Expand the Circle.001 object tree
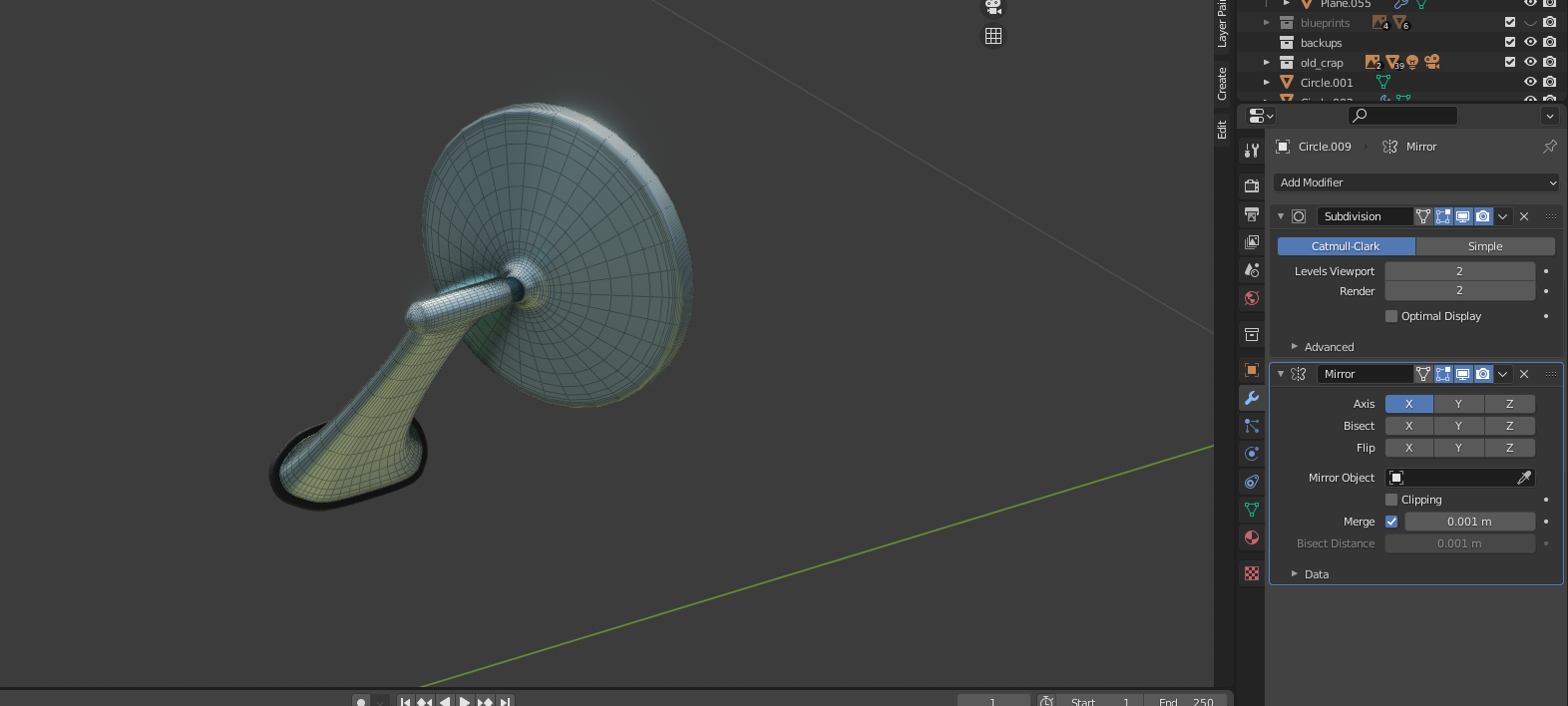The height and width of the screenshot is (706, 1568). pyautogui.click(x=1267, y=82)
